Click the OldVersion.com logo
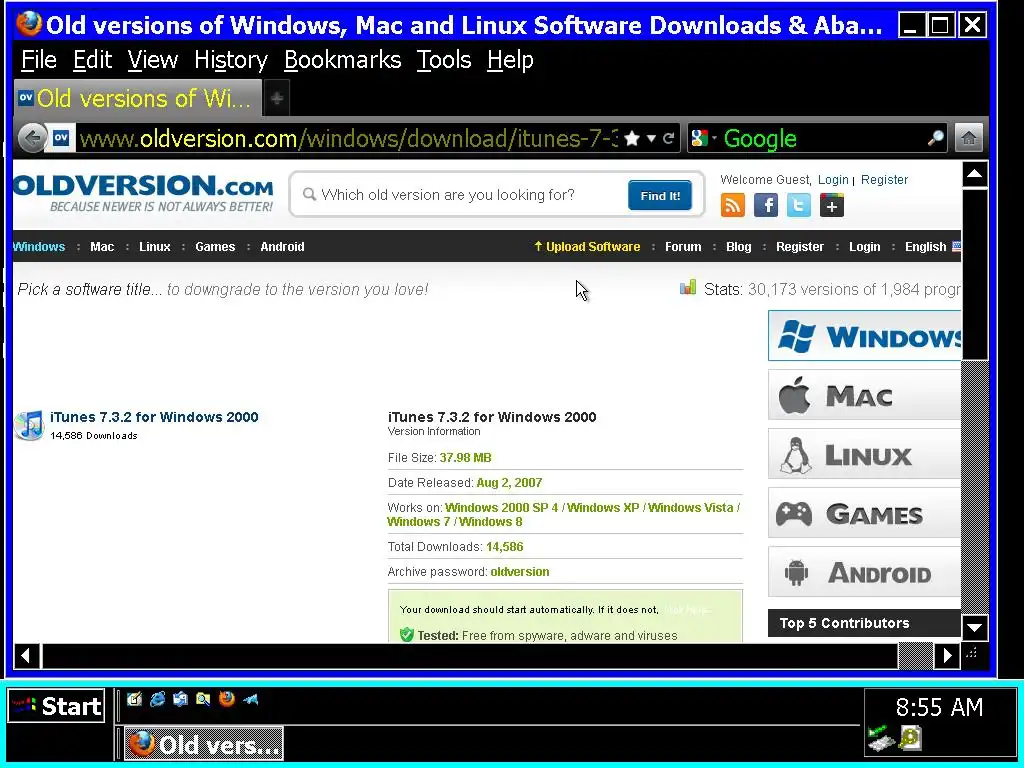 point(143,193)
